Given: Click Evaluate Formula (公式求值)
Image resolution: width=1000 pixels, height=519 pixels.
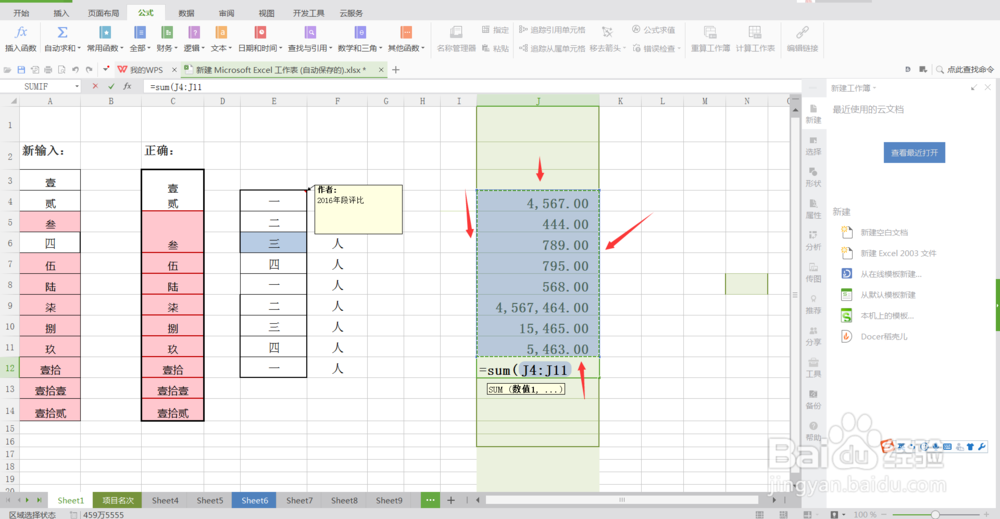Looking at the screenshot, I should (654, 30).
